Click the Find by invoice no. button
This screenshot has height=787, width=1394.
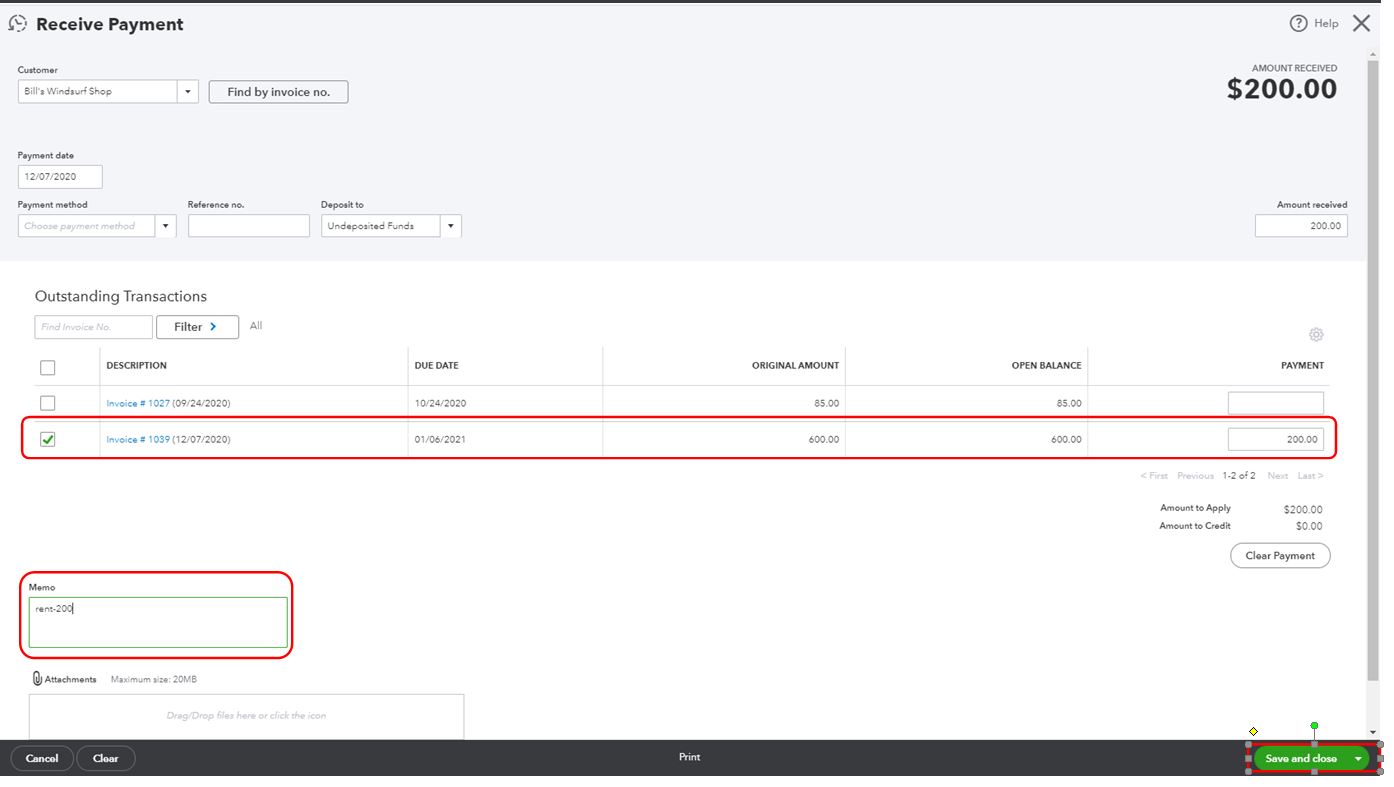pos(278,91)
